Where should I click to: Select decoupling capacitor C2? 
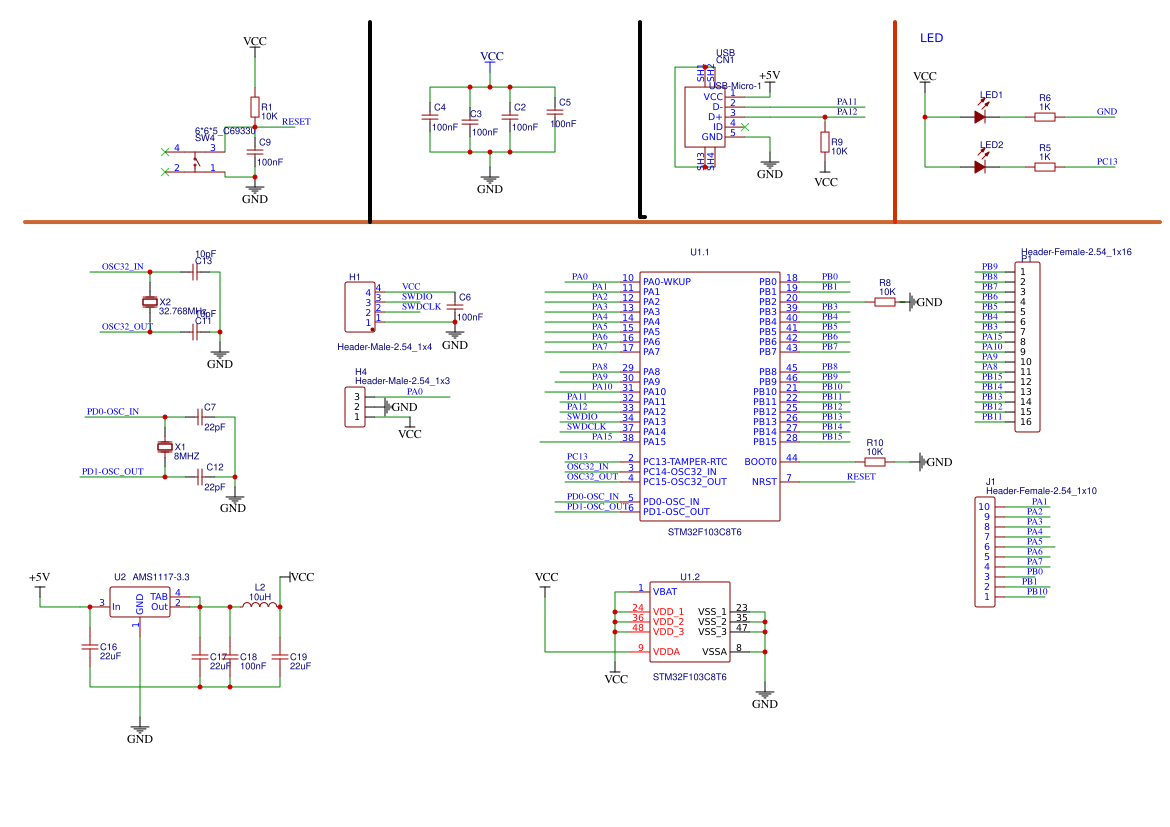pos(510,117)
